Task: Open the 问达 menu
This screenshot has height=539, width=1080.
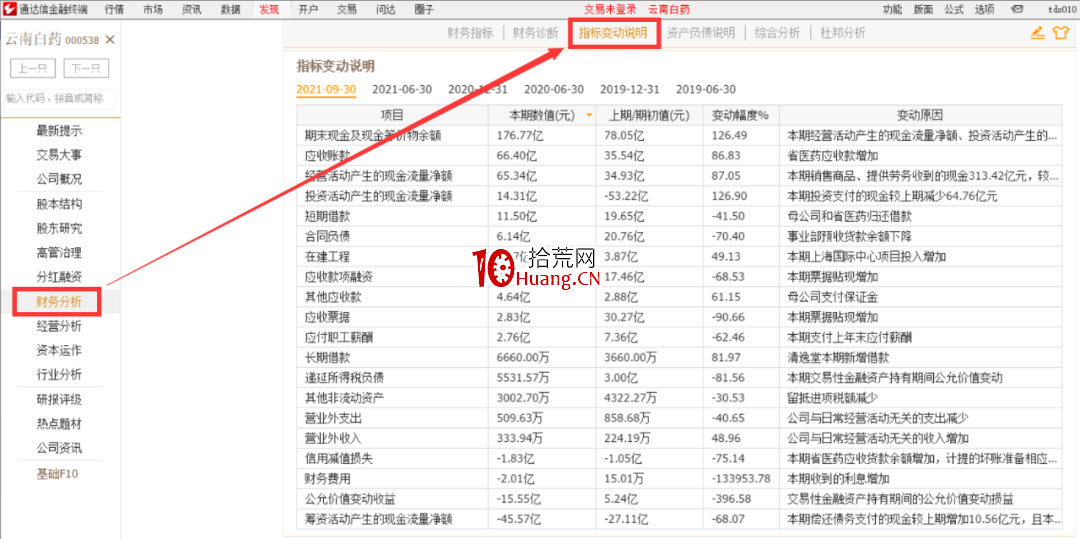Action: tap(386, 10)
